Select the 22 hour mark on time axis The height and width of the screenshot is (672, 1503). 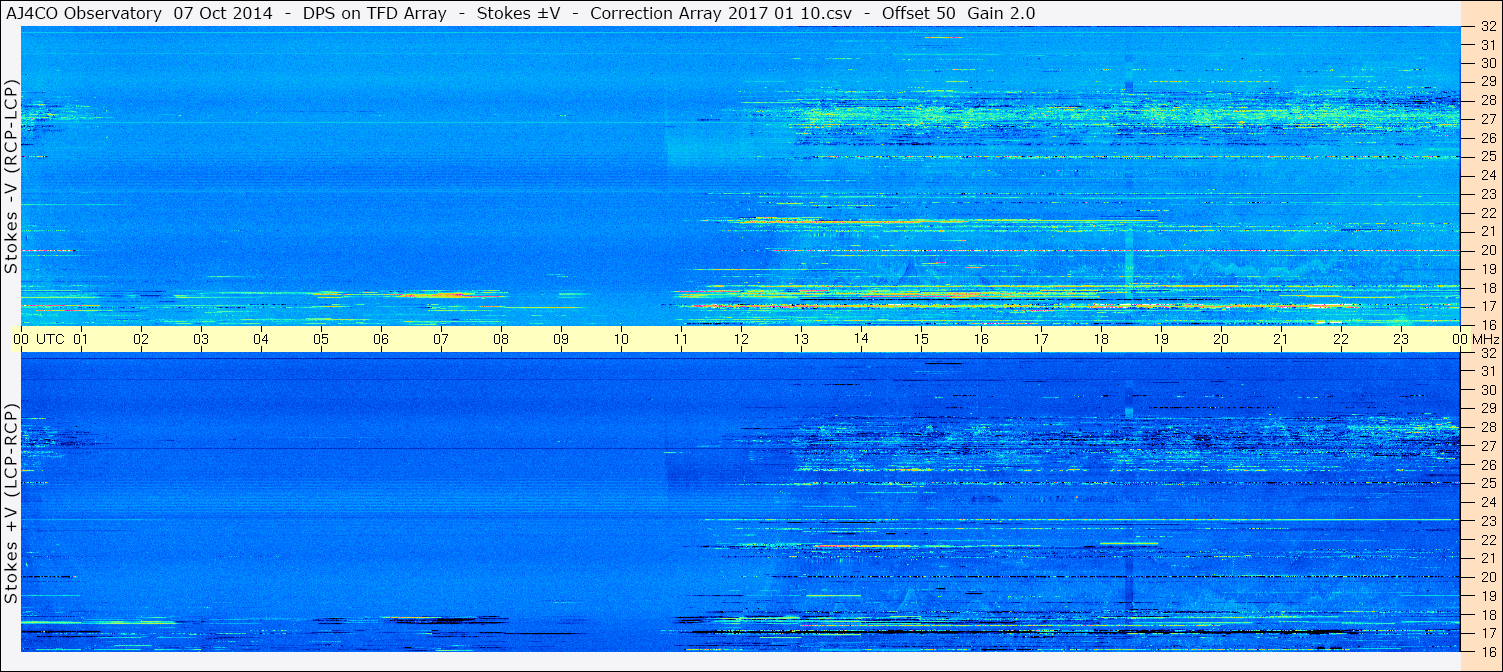[1341, 339]
